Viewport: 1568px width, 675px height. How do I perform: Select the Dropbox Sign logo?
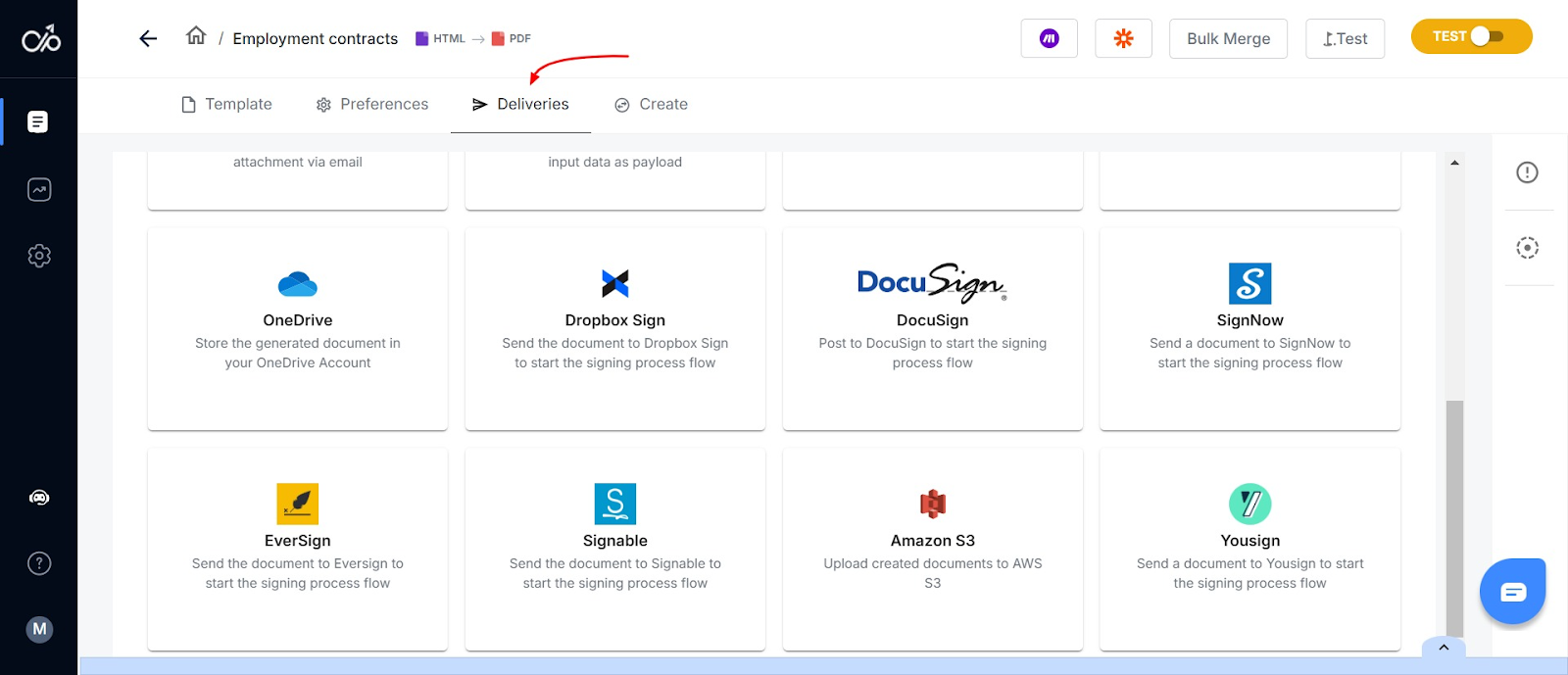coord(615,284)
